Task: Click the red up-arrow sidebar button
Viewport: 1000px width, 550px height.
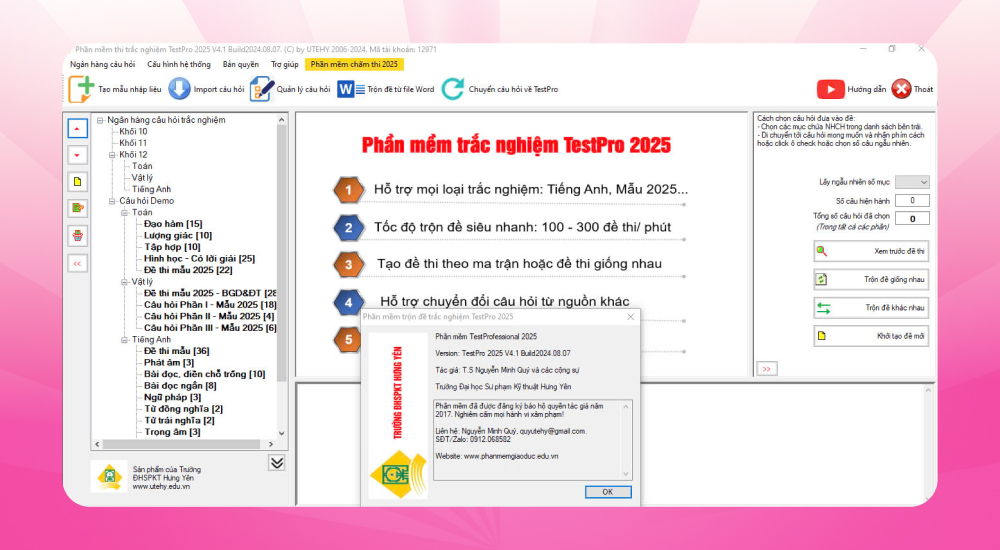Action: click(x=77, y=128)
